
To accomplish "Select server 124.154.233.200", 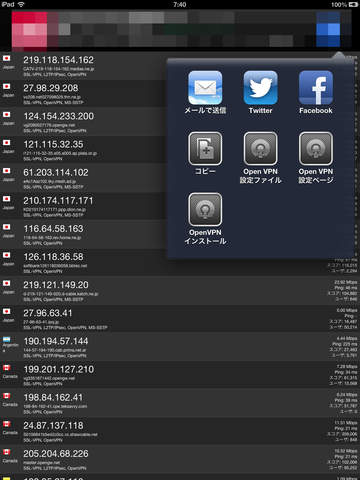I will click(180, 122).
